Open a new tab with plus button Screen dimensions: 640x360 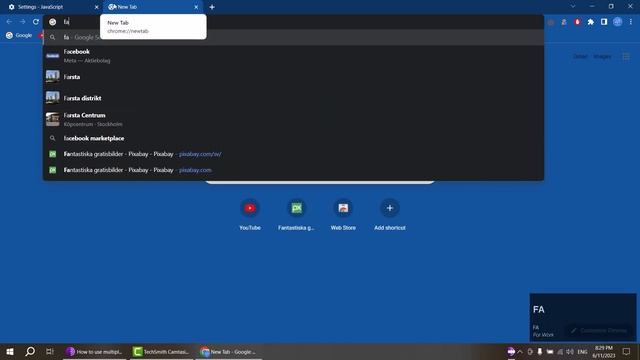pyautogui.click(x=212, y=7)
